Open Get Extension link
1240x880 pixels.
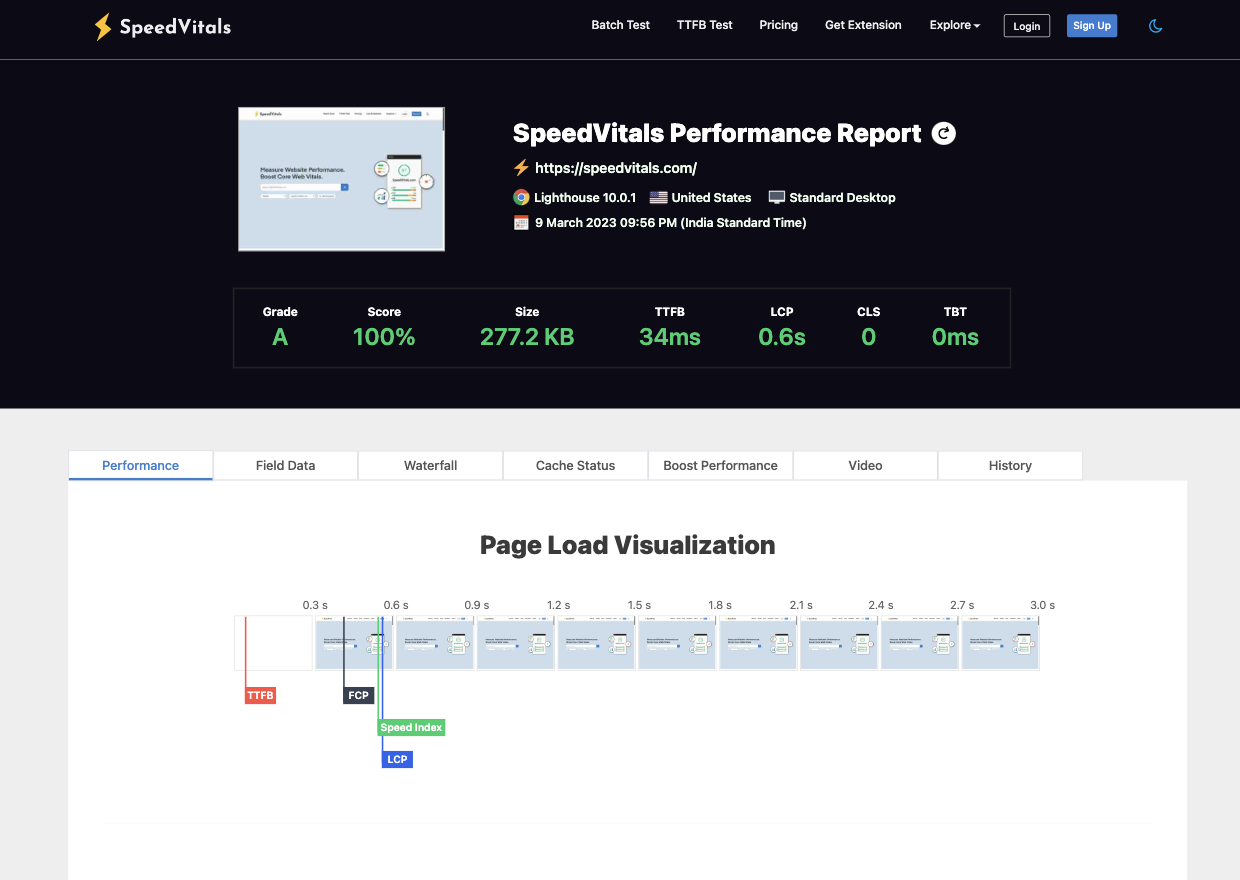pos(863,25)
